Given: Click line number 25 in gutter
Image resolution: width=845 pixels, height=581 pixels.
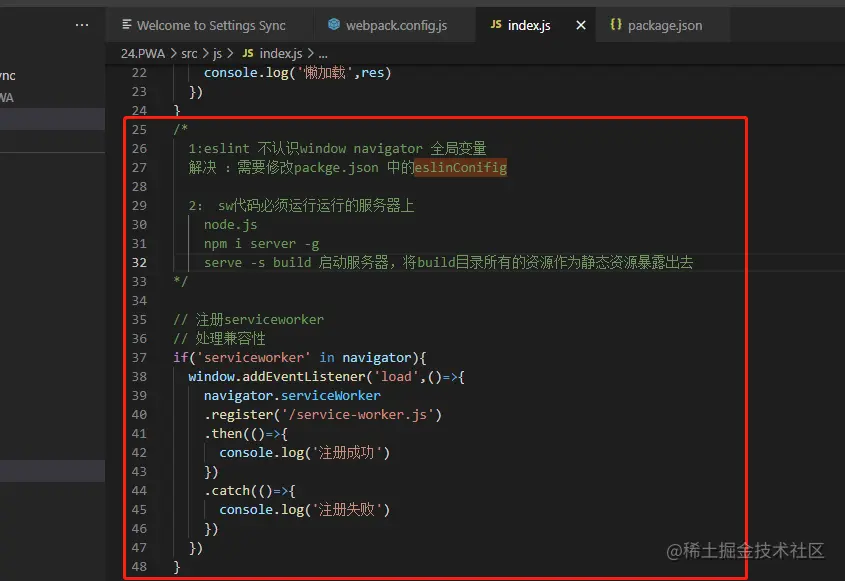Looking at the screenshot, I should [x=139, y=129].
